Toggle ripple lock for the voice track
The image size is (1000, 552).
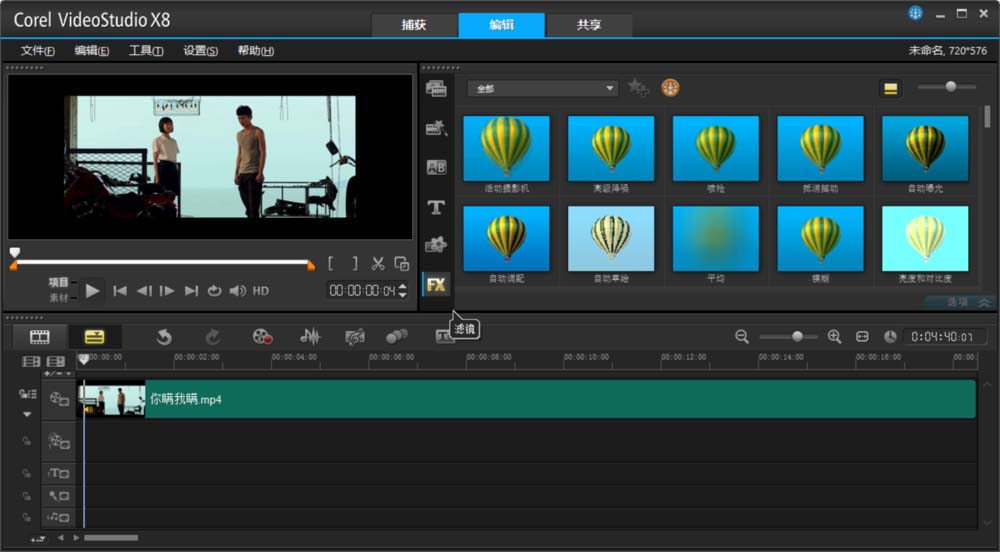[27, 496]
